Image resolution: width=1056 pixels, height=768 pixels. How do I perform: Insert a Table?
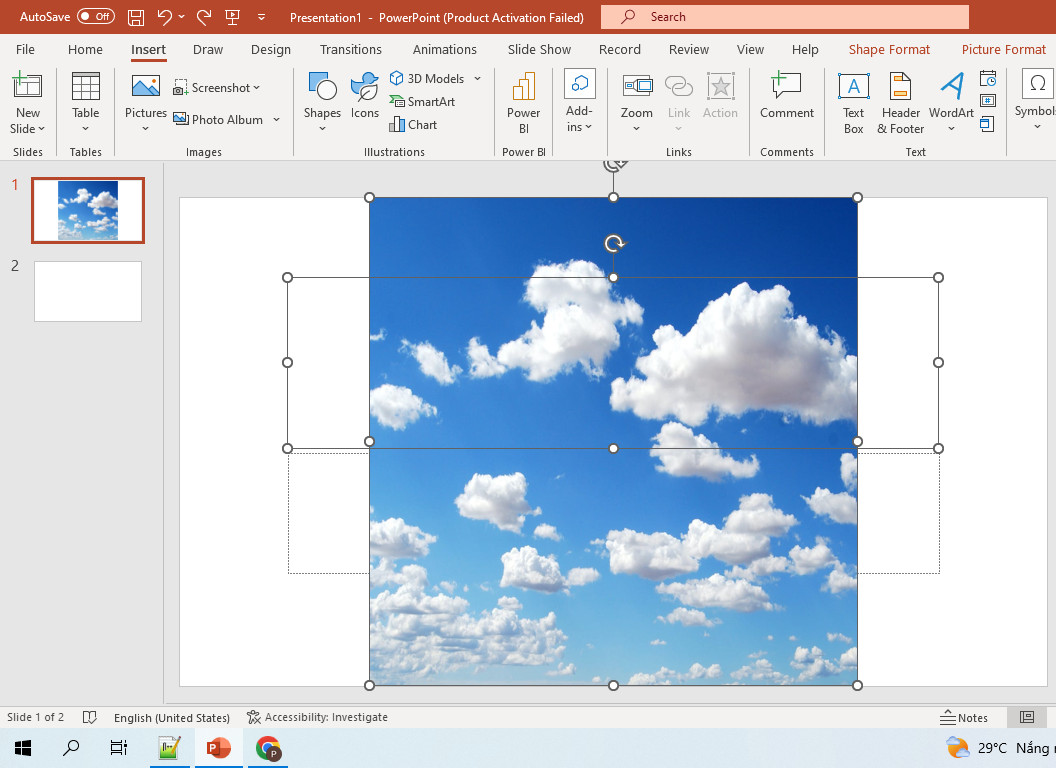(86, 102)
